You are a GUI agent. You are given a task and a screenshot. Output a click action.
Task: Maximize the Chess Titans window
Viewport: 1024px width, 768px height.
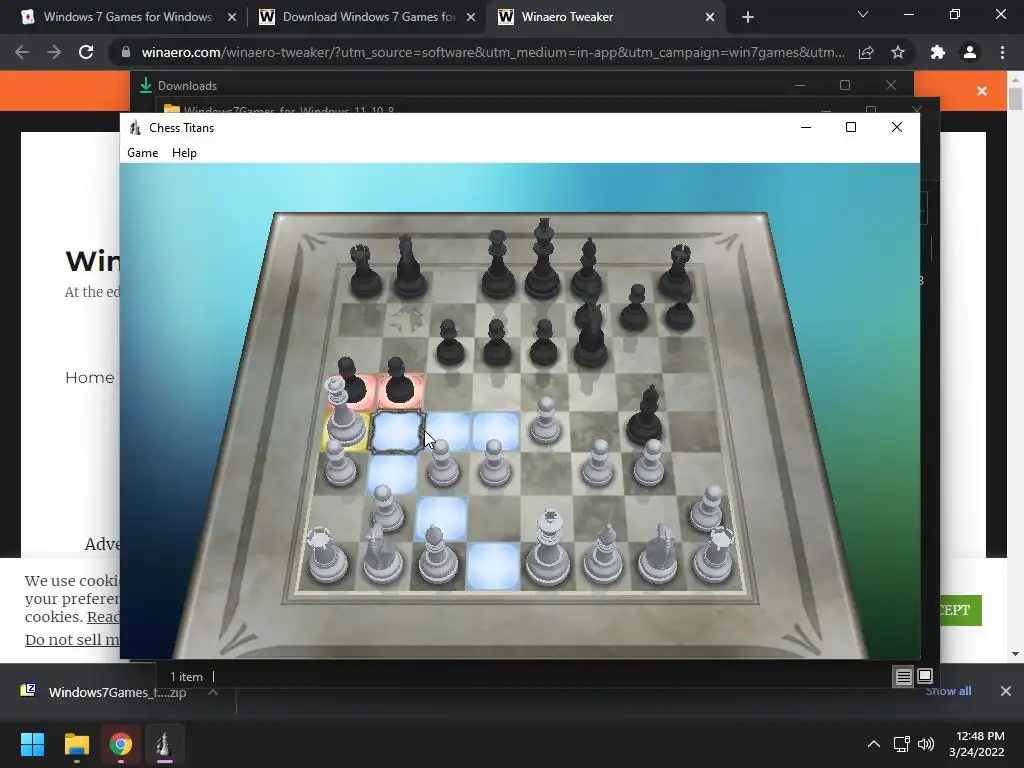(x=850, y=127)
